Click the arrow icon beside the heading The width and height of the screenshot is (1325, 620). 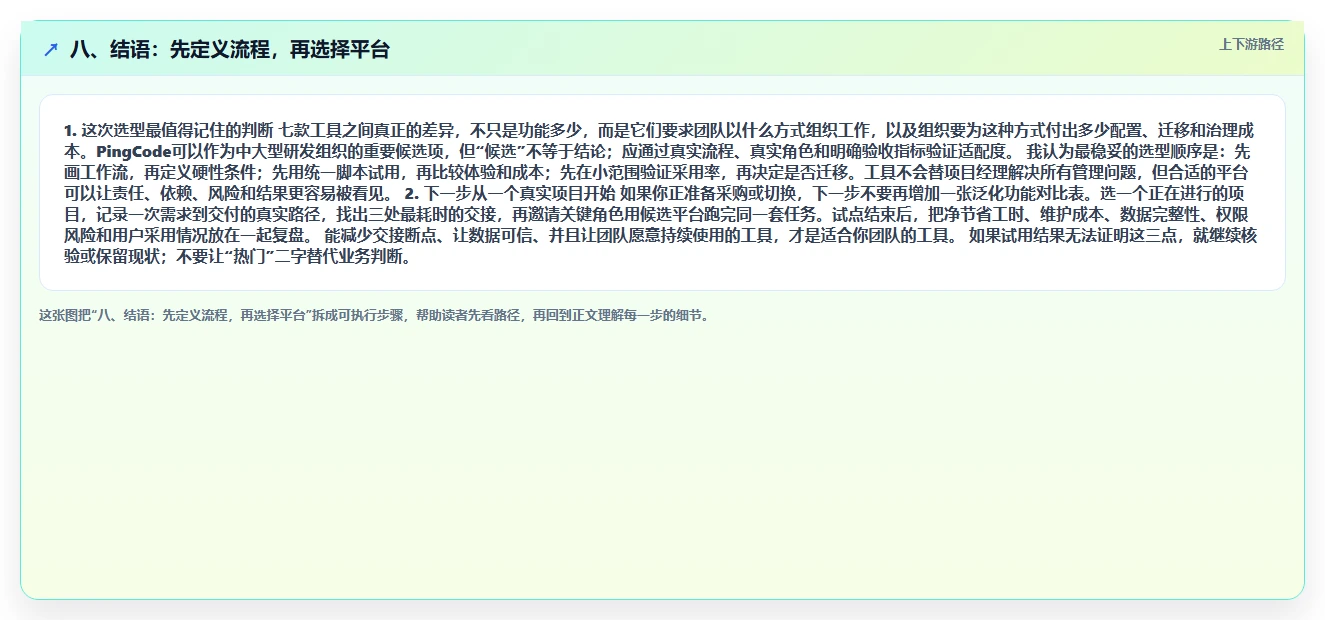(51, 49)
